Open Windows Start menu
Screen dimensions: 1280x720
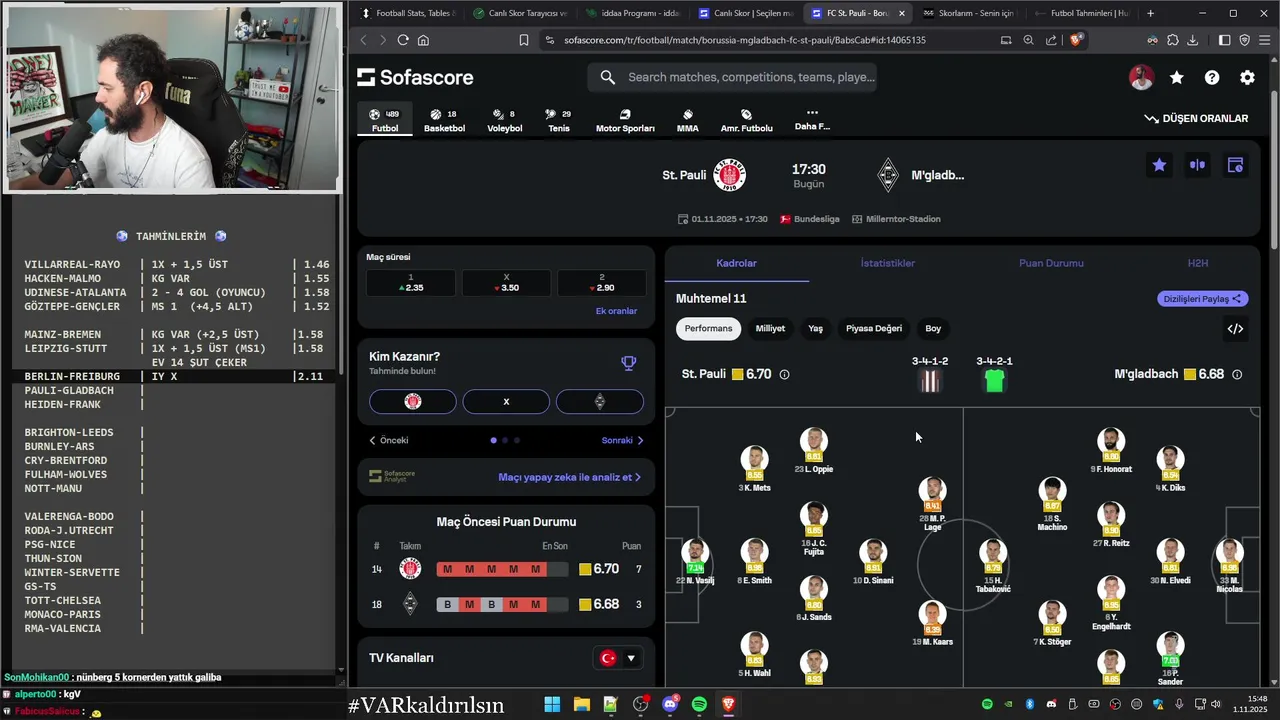click(x=552, y=704)
